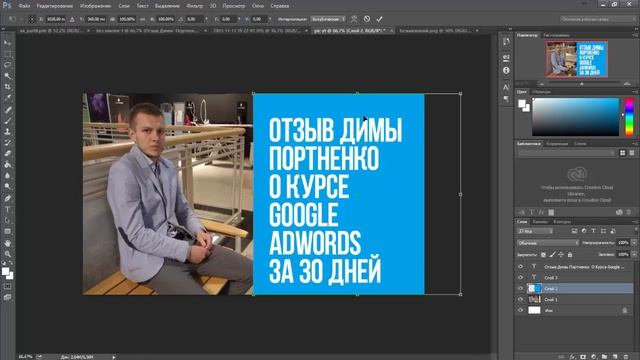Add a layer mask icon
This screenshot has height=360, width=640.
point(583,357)
